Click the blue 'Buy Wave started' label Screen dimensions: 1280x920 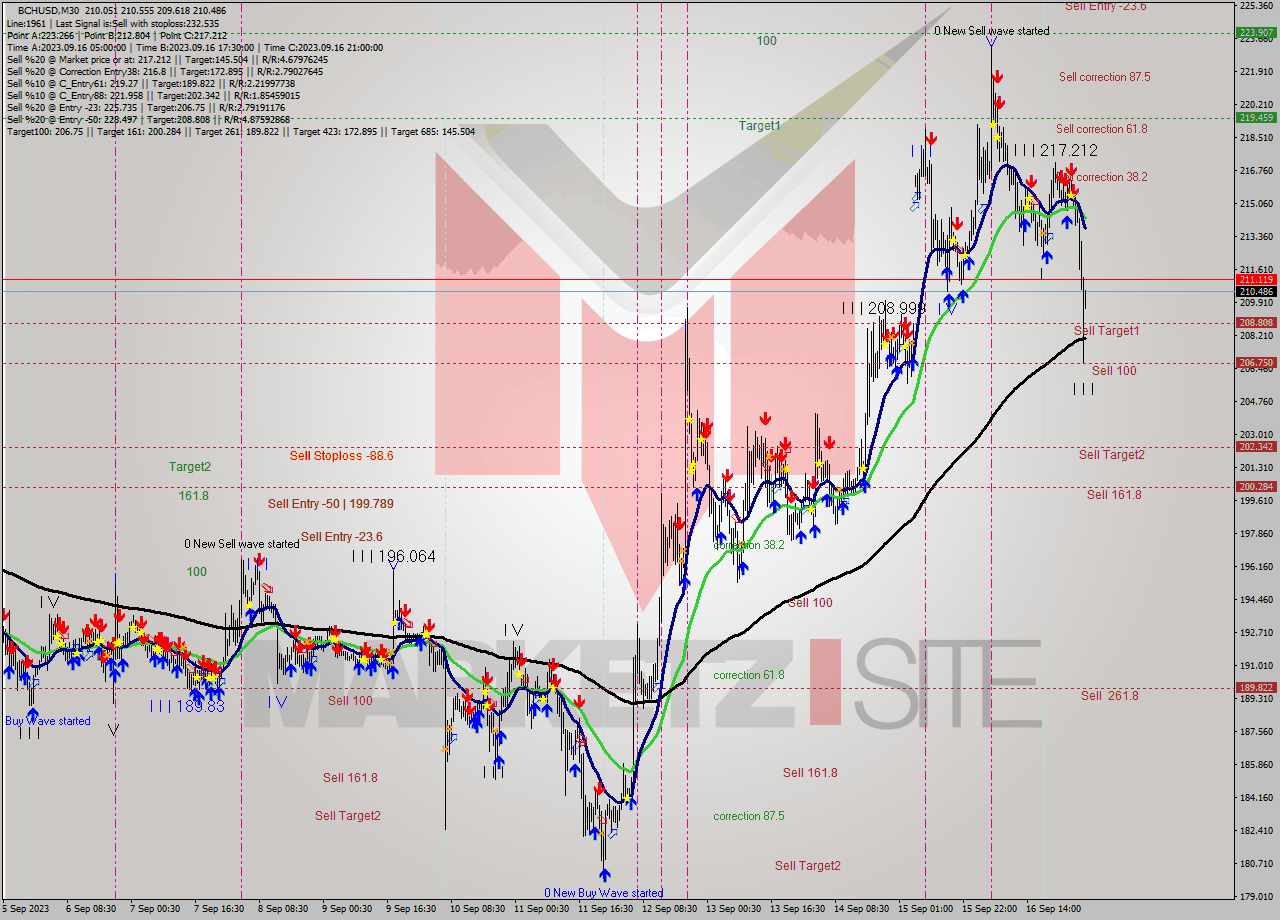47,721
